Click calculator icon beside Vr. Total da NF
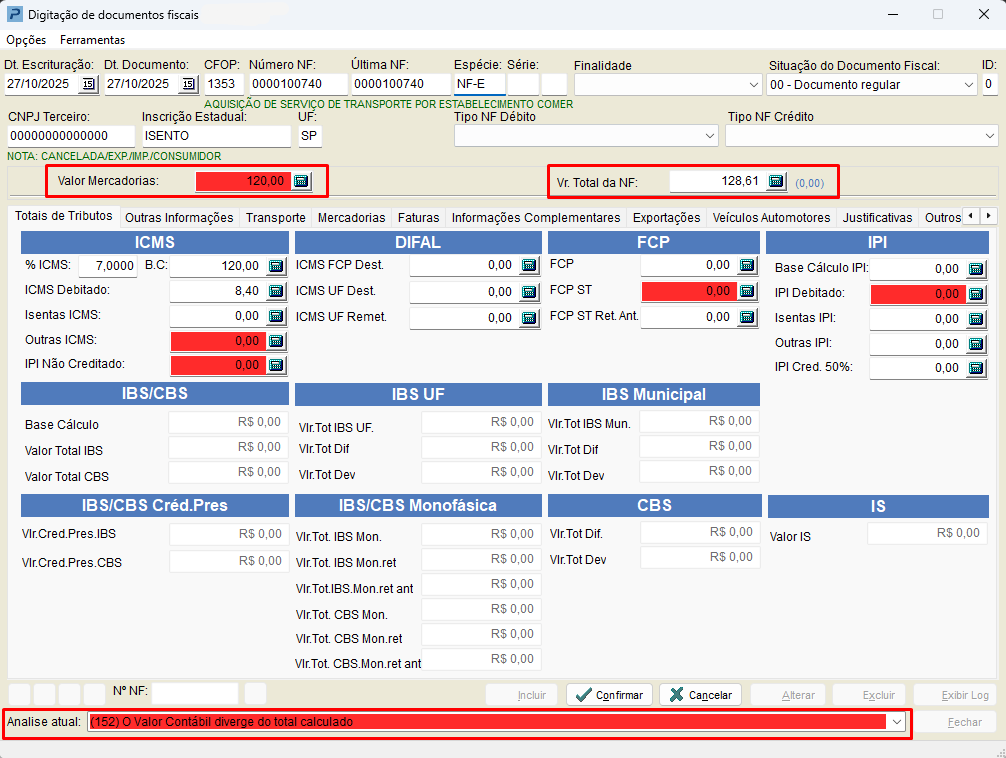 [776, 181]
